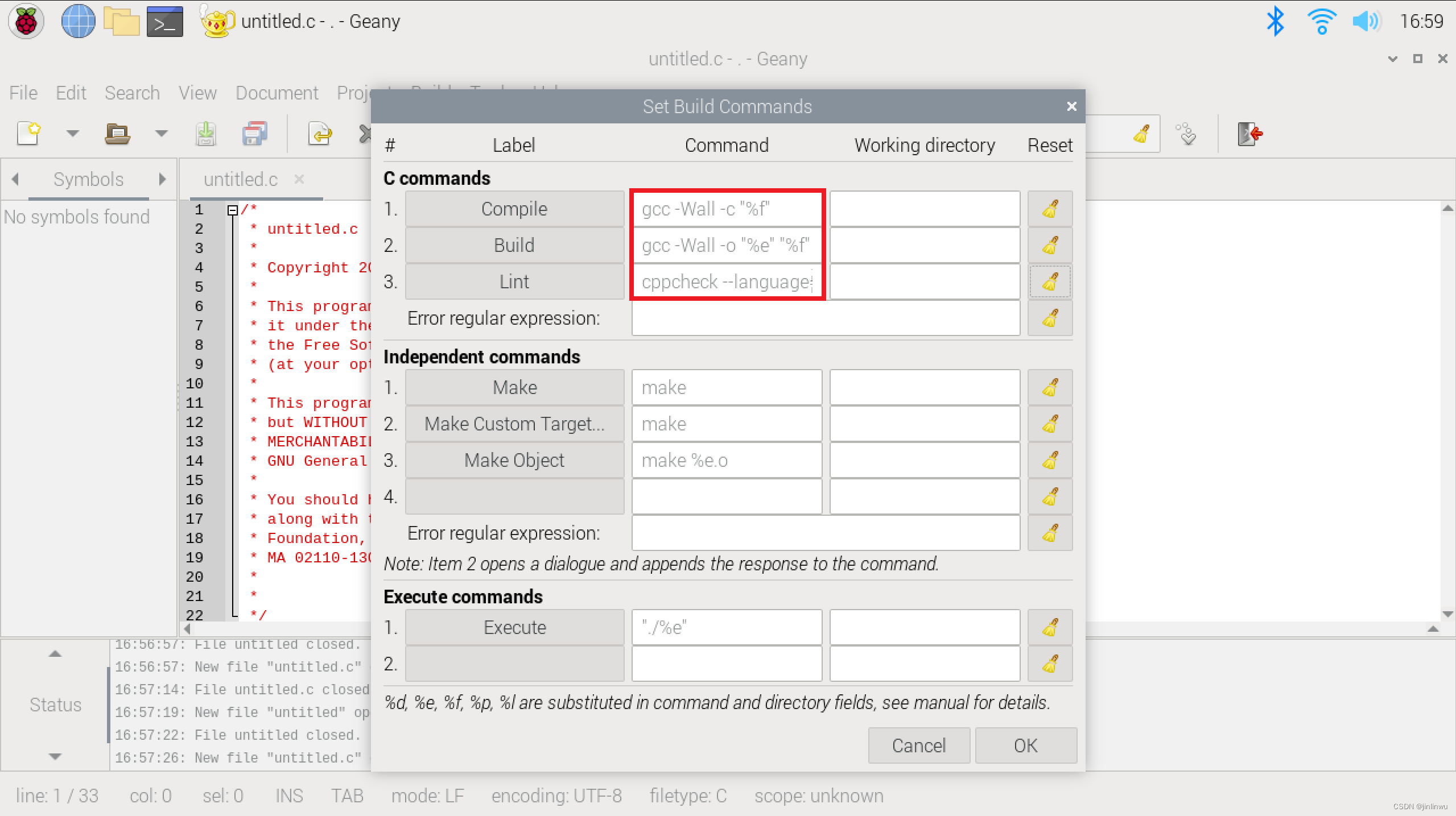The width and height of the screenshot is (1456, 816).
Task: Click the Compile working directory field
Action: 925,209
